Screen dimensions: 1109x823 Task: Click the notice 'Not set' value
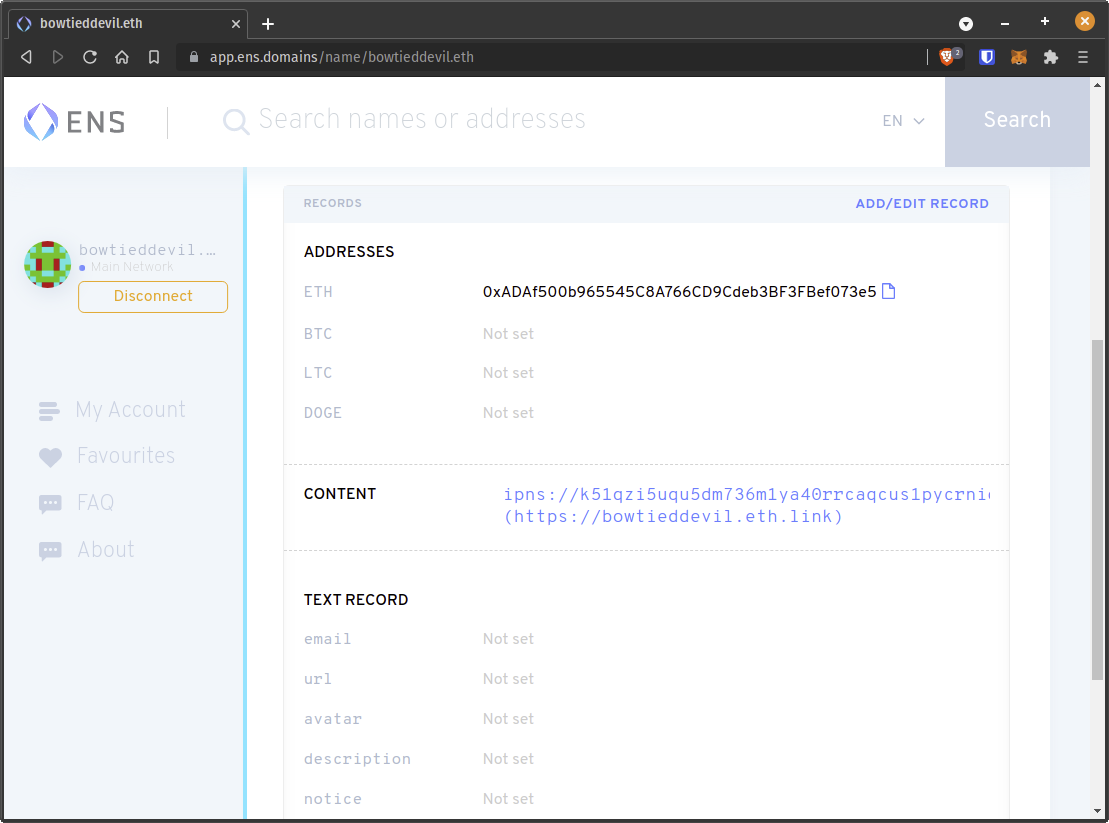click(508, 799)
